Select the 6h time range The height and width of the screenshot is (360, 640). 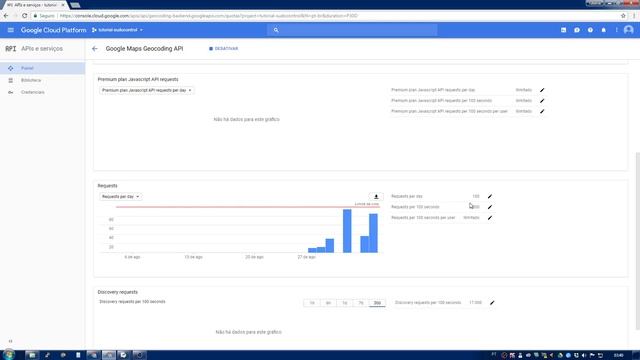[x=328, y=303]
